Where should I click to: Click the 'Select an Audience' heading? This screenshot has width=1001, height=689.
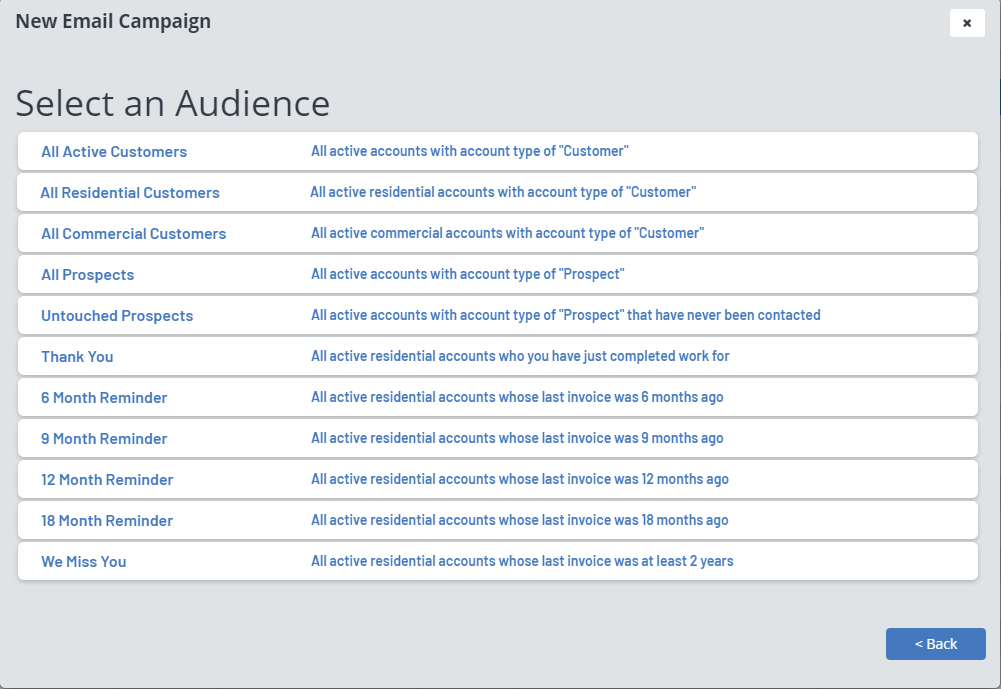pyautogui.click(x=173, y=104)
